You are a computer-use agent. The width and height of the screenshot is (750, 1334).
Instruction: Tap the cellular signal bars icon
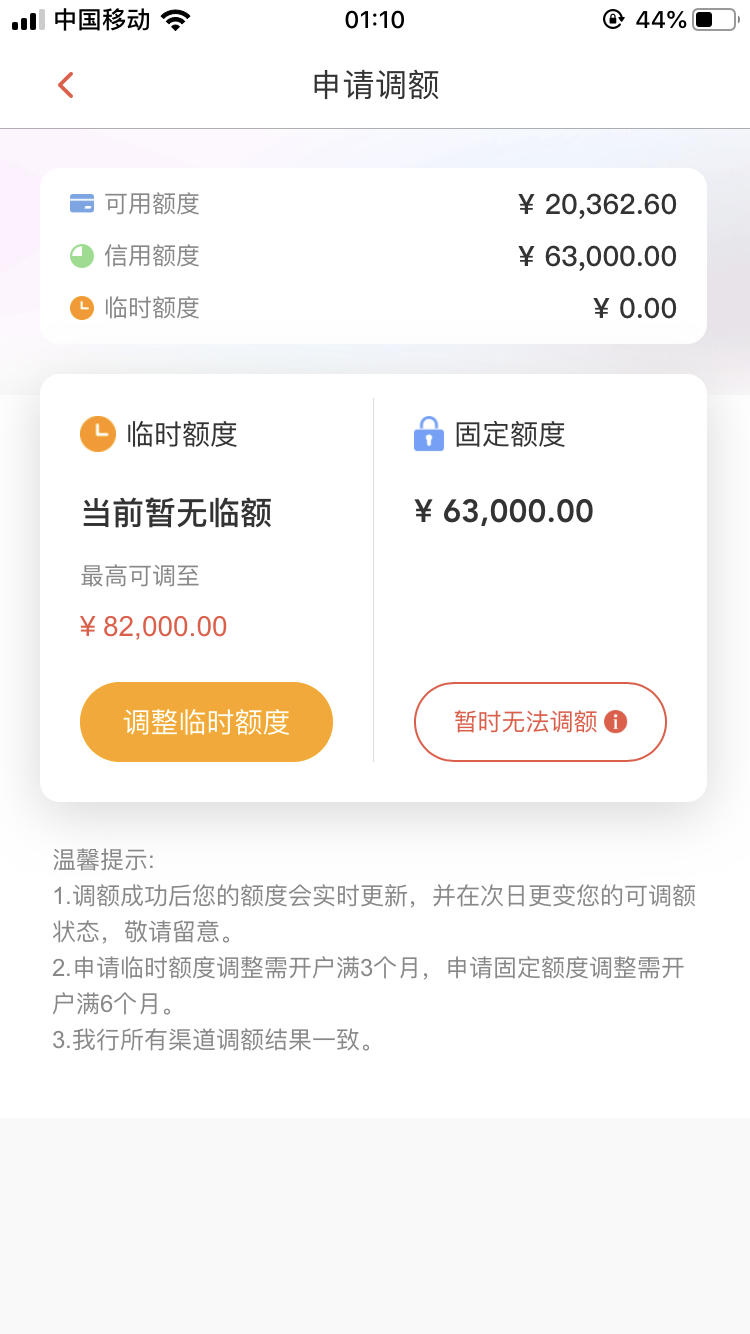pos(28,20)
